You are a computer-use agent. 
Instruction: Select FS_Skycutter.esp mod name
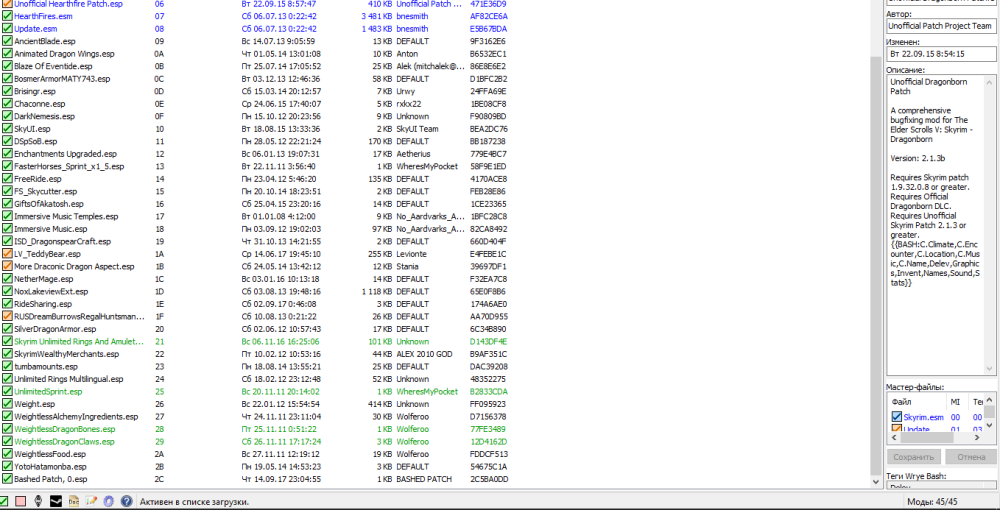[x=45, y=191]
